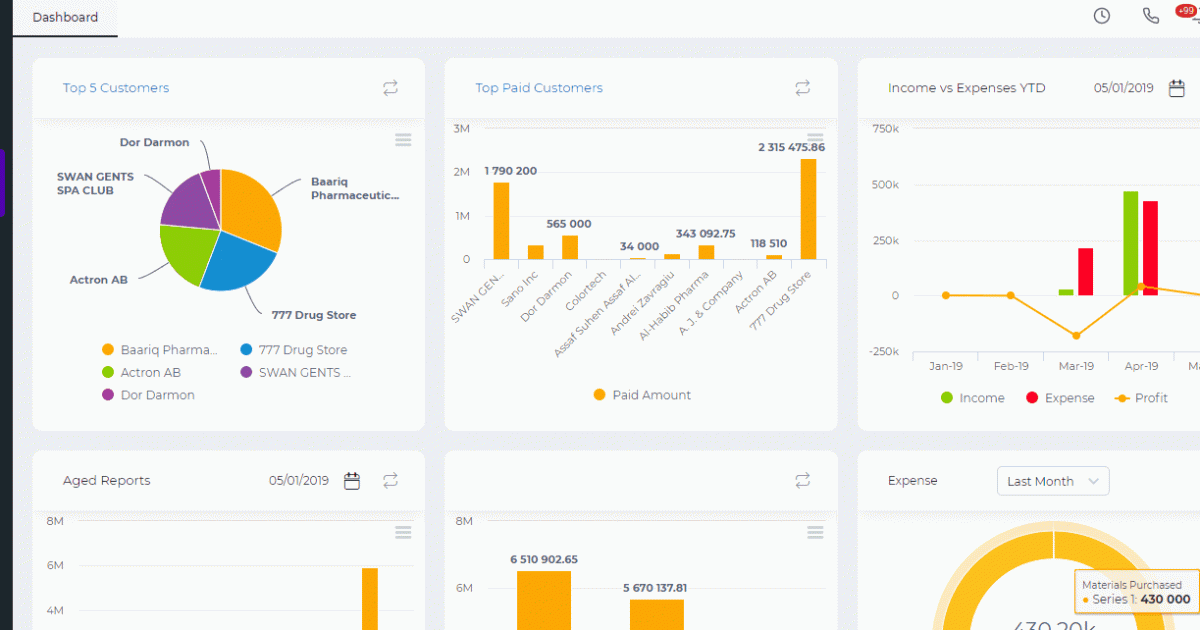Click the Aged Reports card title
The image size is (1200, 630).
point(107,481)
